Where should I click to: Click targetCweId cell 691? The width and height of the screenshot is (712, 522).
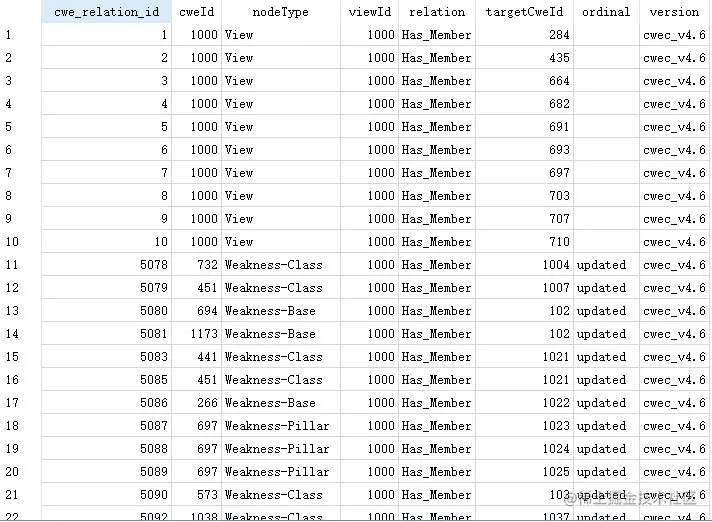524,127
